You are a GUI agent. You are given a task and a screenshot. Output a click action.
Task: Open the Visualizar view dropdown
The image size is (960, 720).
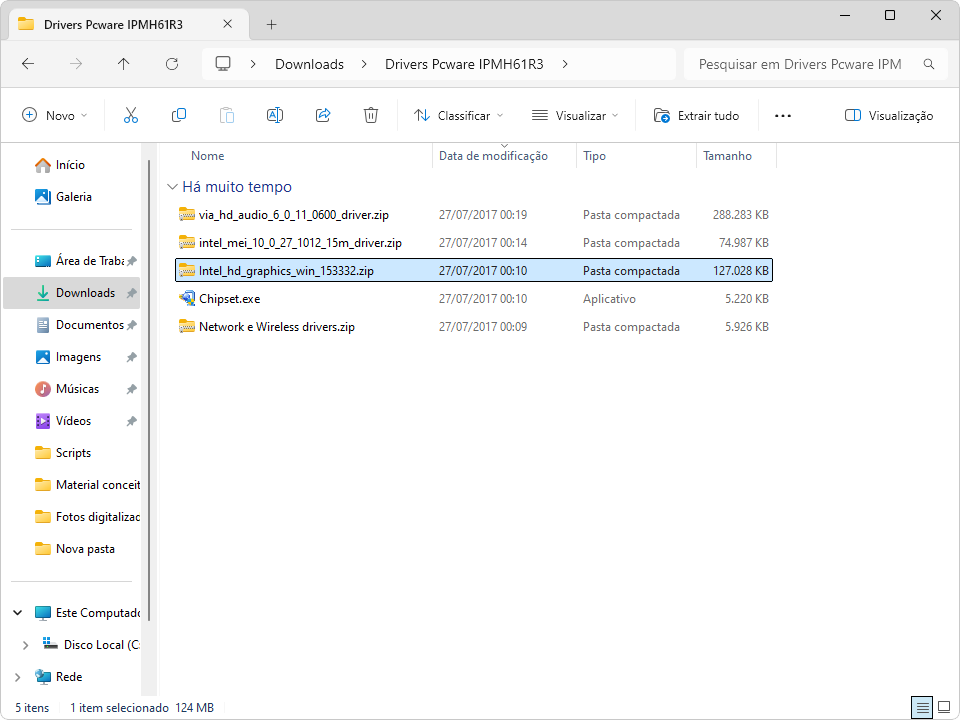pos(575,115)
